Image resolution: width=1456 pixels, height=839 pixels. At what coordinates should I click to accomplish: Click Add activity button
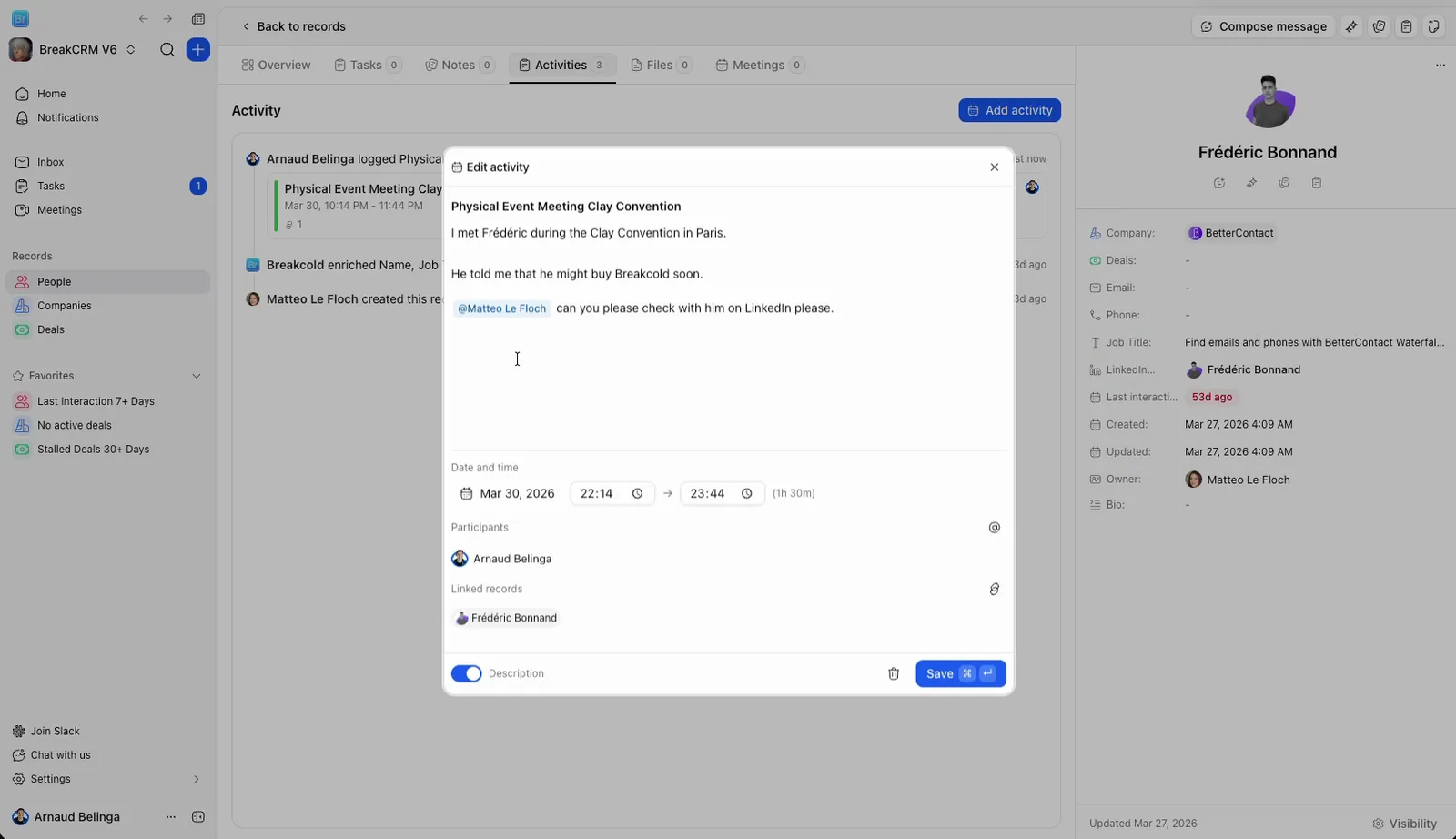click(1009, 110)
